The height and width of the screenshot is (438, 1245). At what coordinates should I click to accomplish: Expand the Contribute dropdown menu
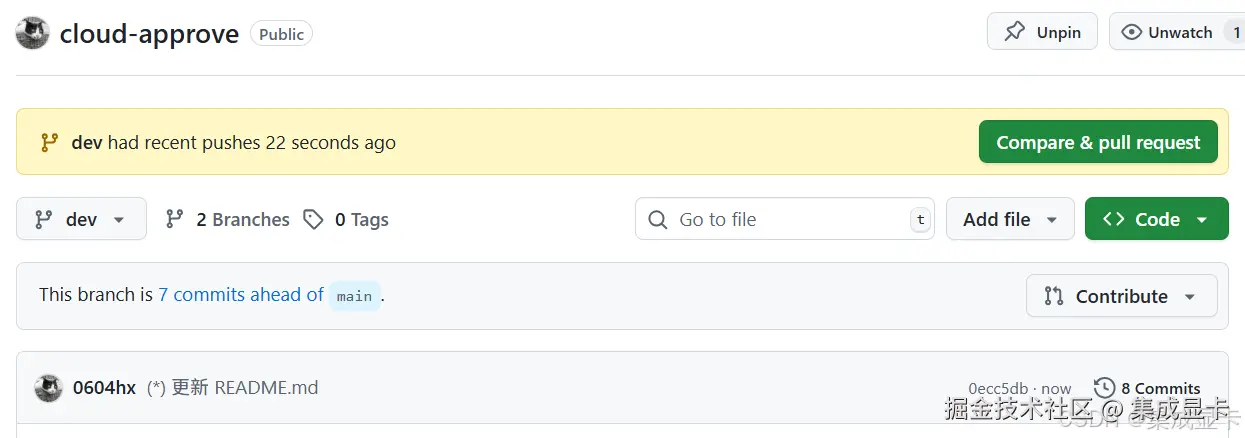click(1121, 296)
